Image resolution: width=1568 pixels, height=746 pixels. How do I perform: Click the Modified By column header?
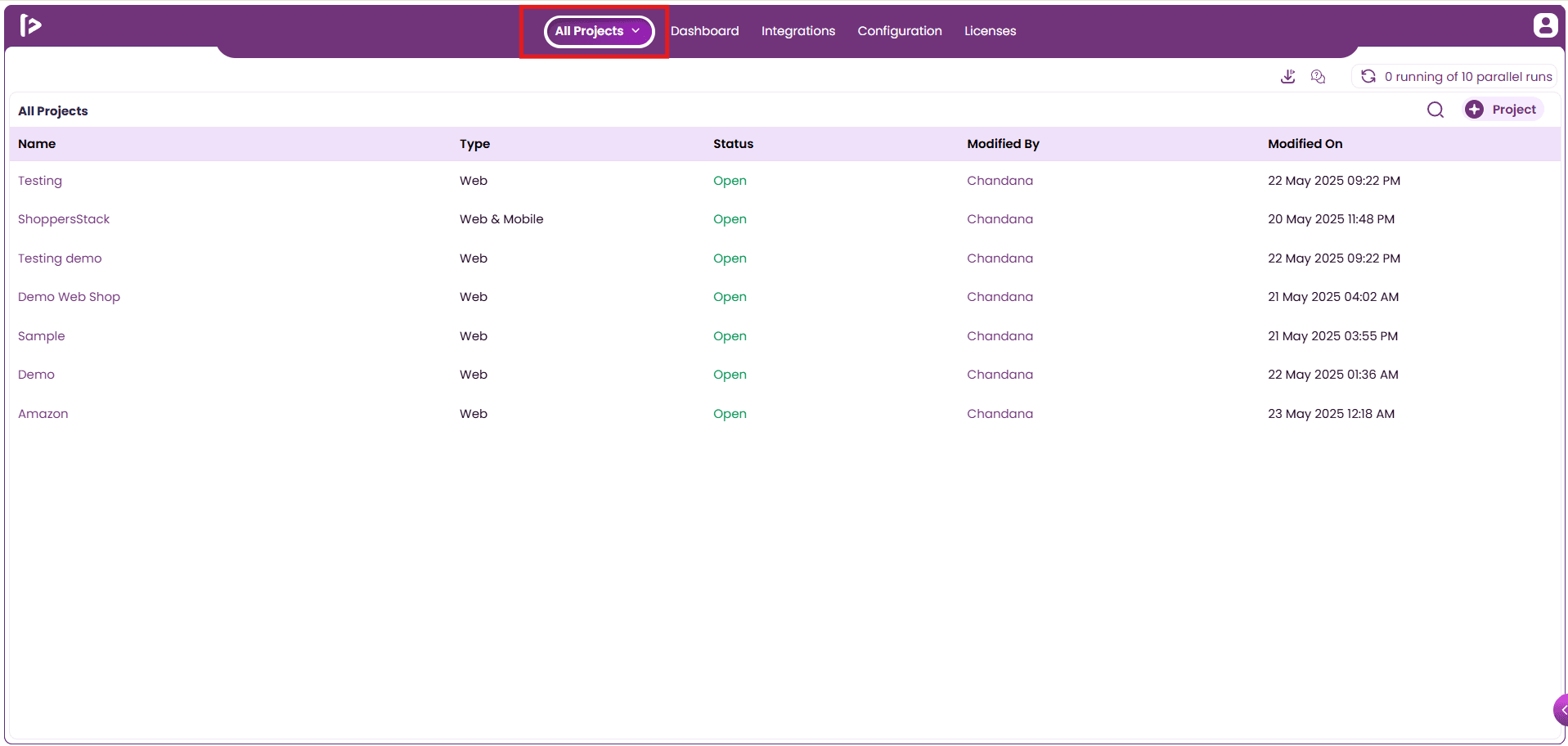tap(1003, 144)
